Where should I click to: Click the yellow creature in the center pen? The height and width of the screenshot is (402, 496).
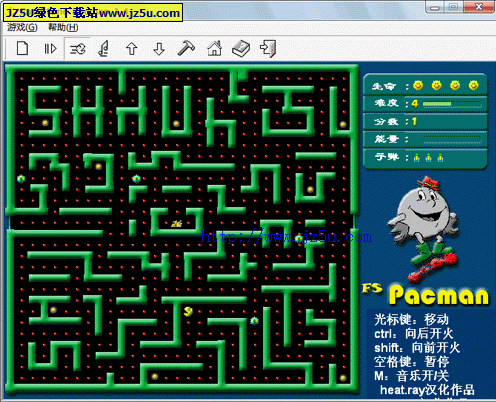[177, 223]
